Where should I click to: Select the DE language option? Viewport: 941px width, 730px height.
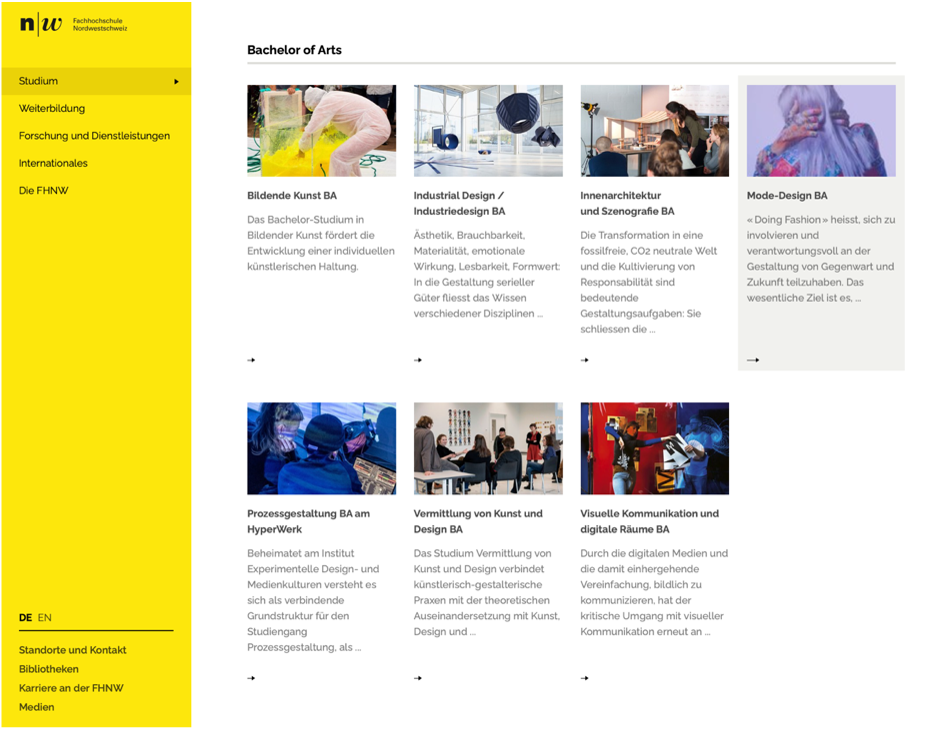click(25, 618)
